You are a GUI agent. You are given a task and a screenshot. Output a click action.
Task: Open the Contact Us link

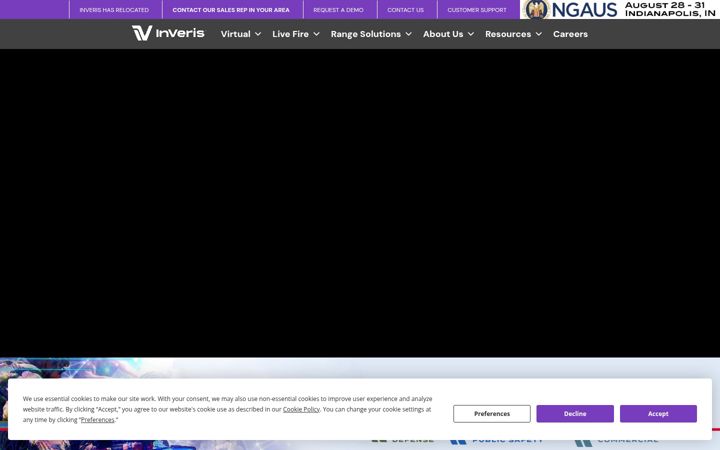pyautogui.click(x=405, y=10)
